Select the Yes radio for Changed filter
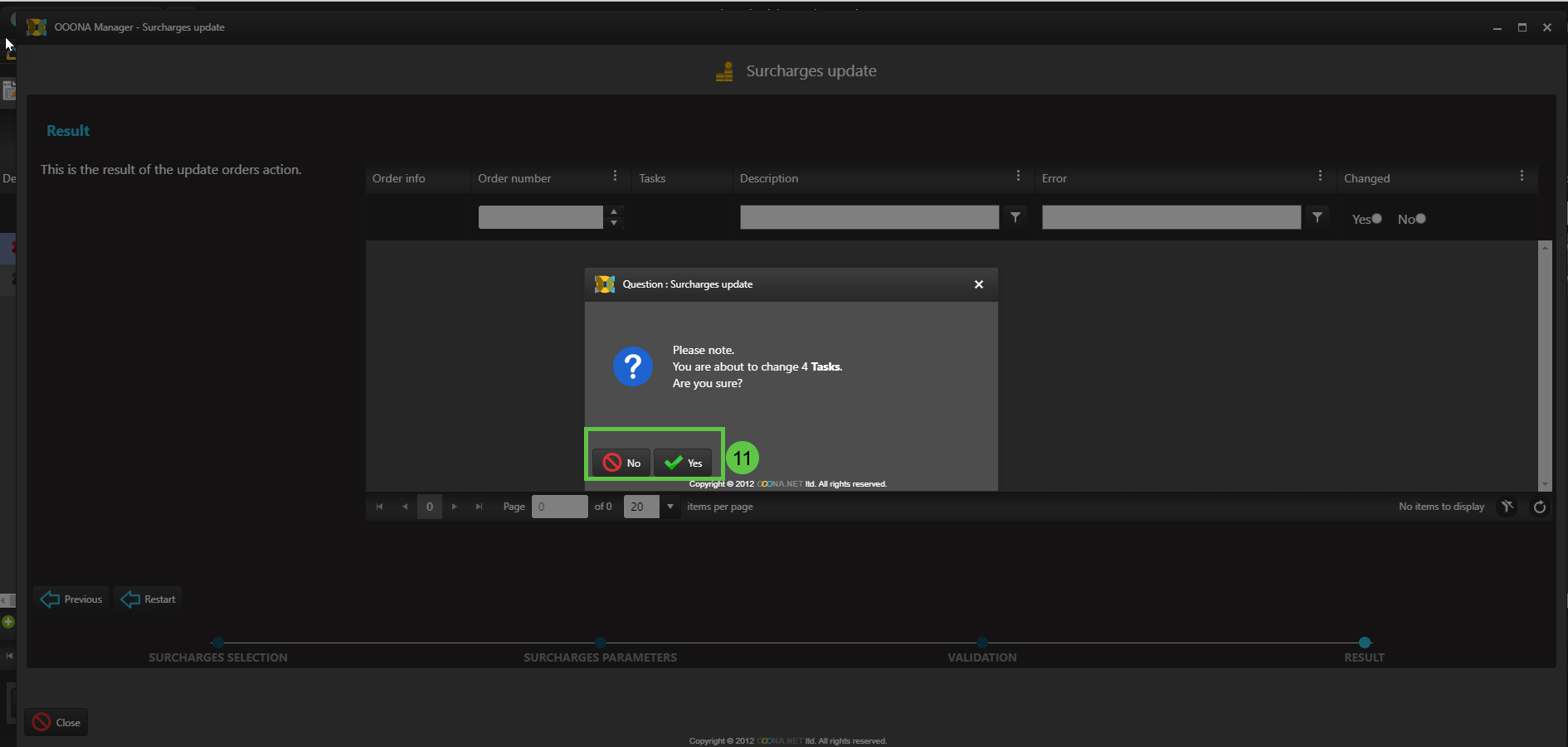Viewport: 1568px width, 747px height. (1377, 219)
